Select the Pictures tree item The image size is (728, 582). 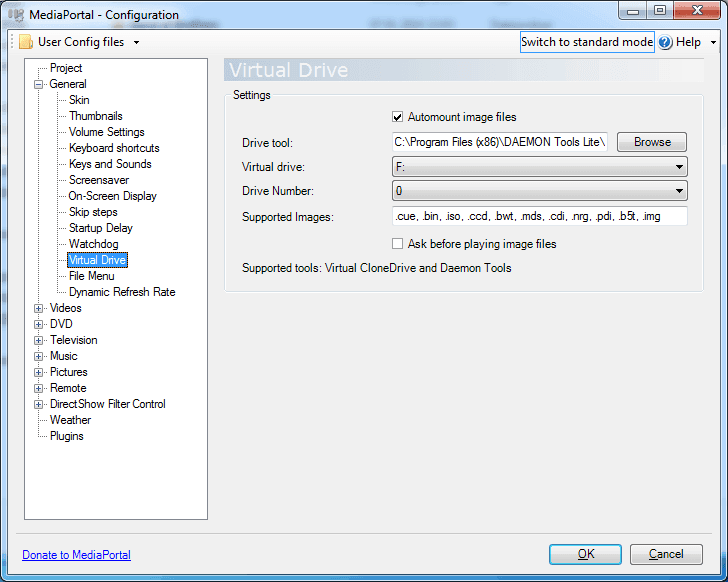[69, 372]
